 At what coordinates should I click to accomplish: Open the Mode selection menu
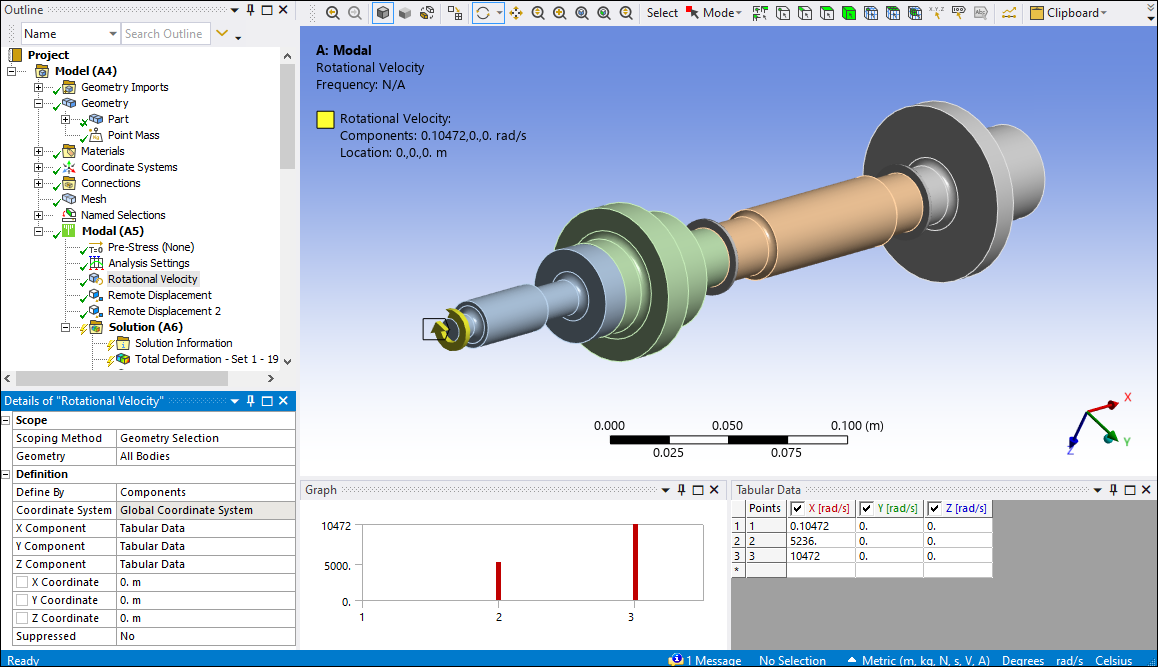tap(714, 13)
